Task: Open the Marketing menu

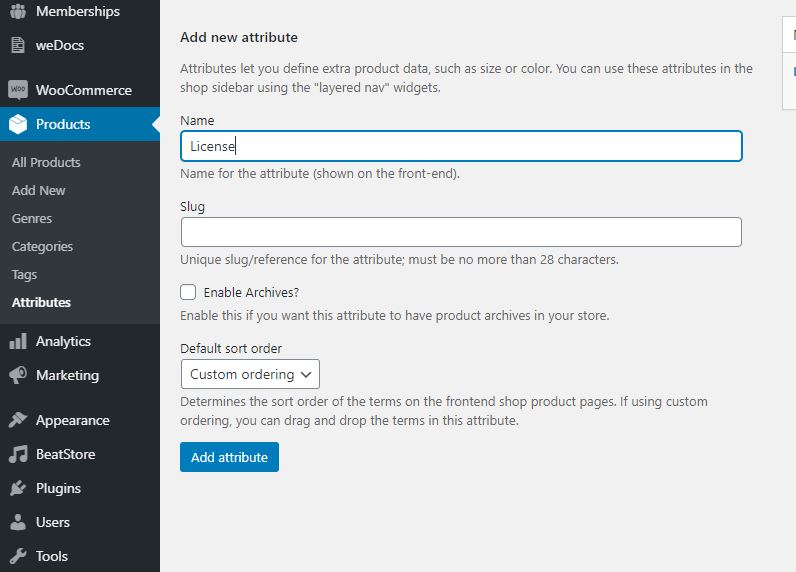Action: tap(80, 375)
